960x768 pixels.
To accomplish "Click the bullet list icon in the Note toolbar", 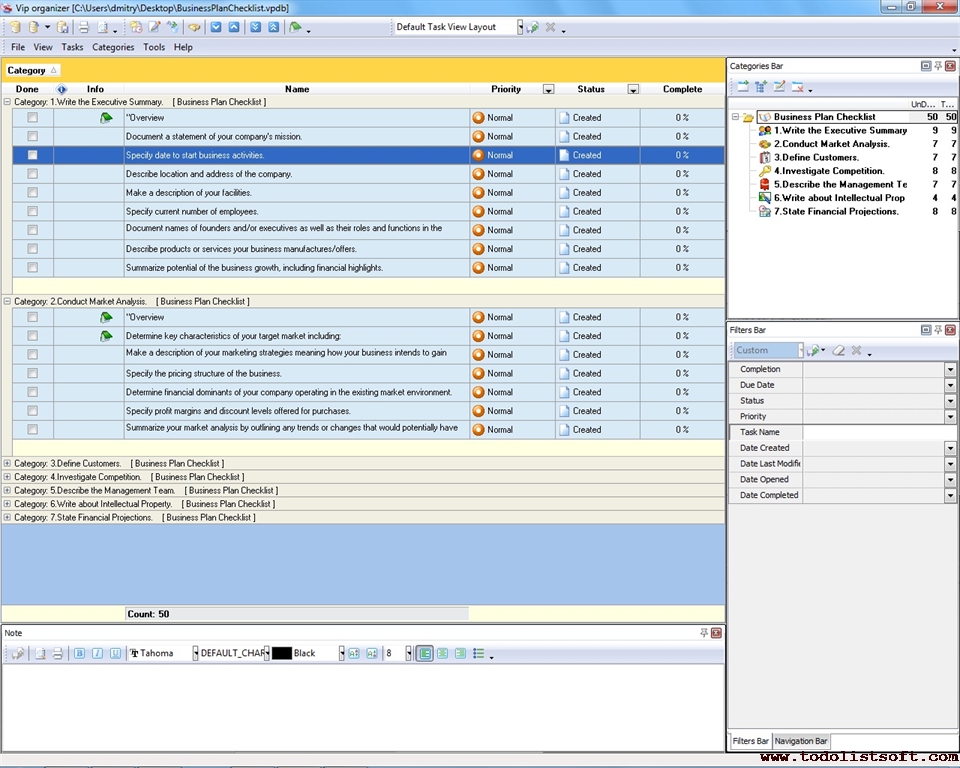I will coord(479,653).
